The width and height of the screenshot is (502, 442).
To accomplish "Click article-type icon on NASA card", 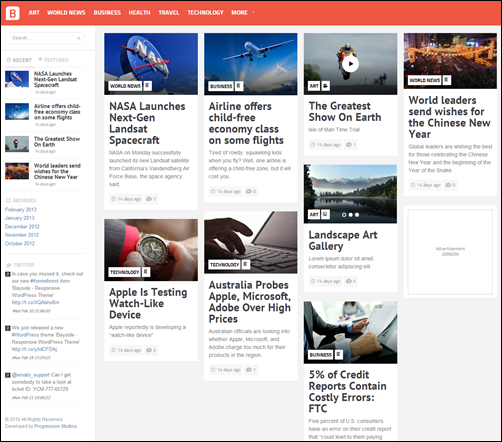I will click(147, 86).
